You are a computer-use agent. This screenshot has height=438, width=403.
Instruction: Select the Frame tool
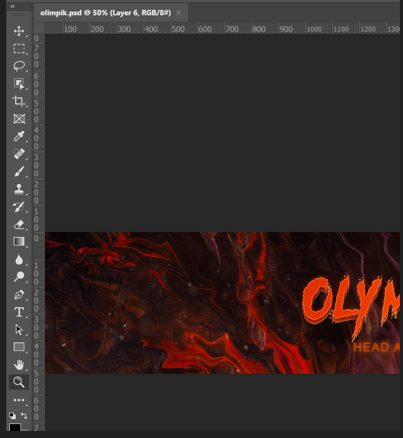[19, 119]
